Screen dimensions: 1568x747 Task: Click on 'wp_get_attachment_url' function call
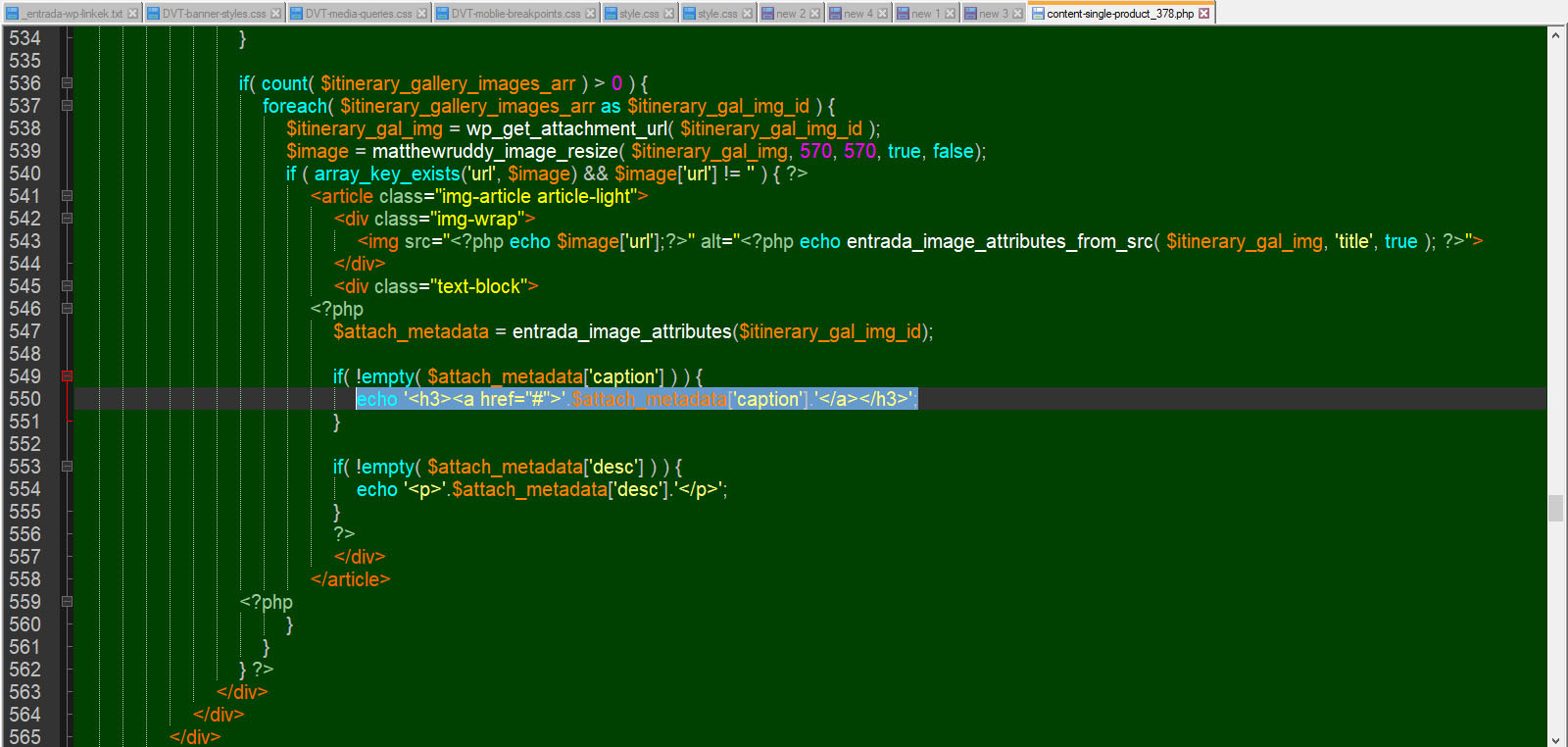click(566, 128)
